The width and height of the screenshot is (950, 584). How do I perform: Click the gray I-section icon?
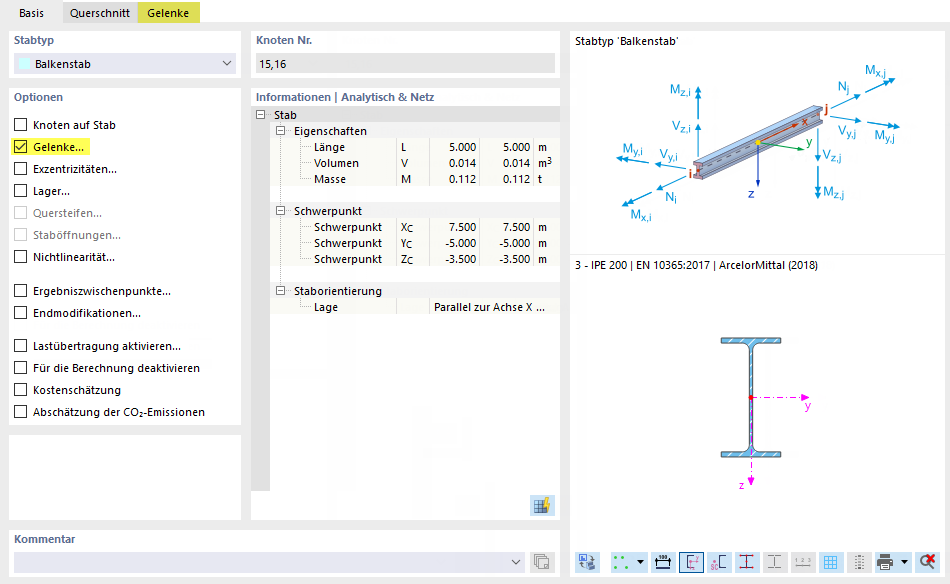pyautogui.click(x=774, y=562)
